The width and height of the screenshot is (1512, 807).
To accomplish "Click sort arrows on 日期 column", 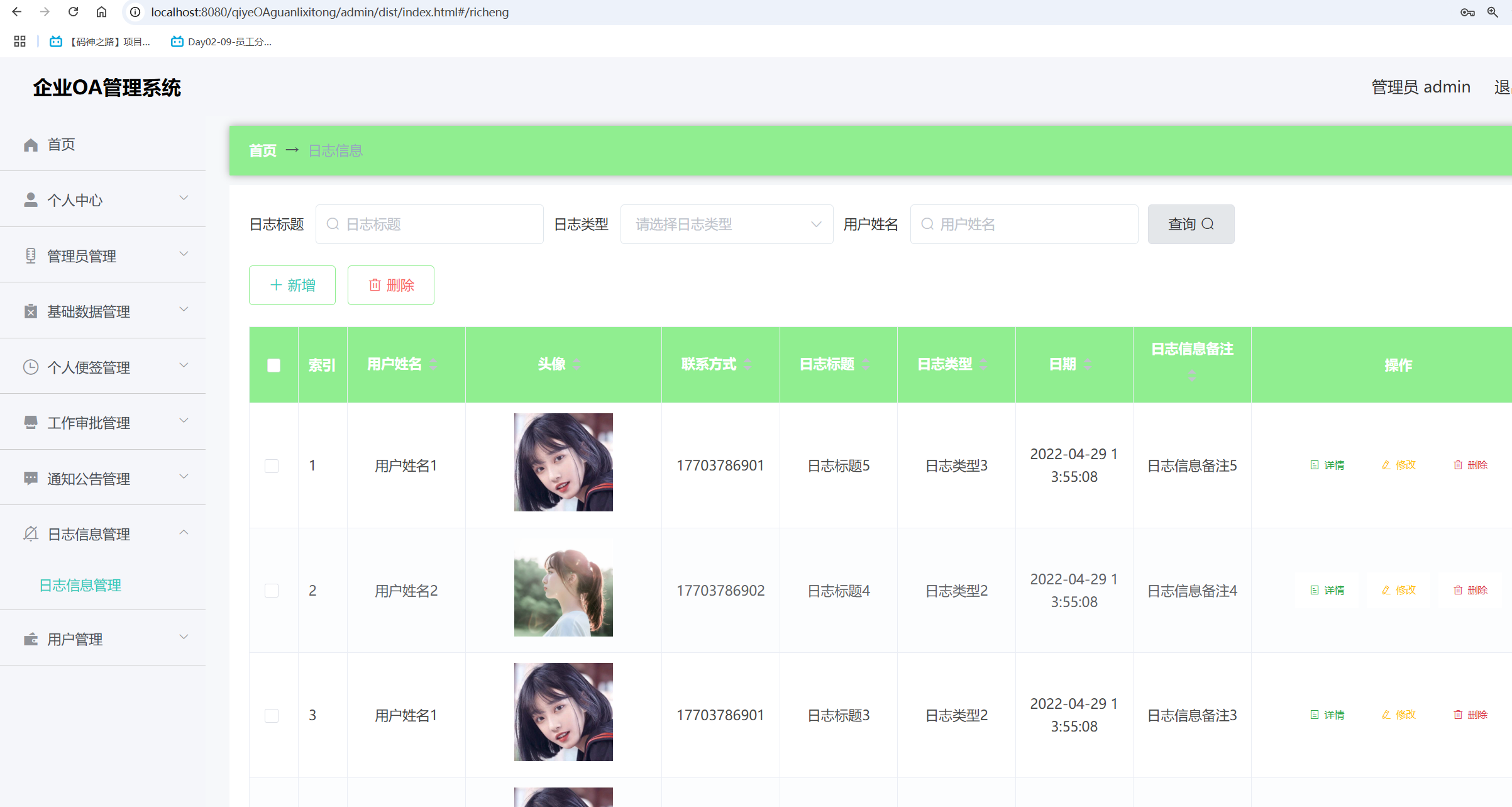I will (1088, 364).
